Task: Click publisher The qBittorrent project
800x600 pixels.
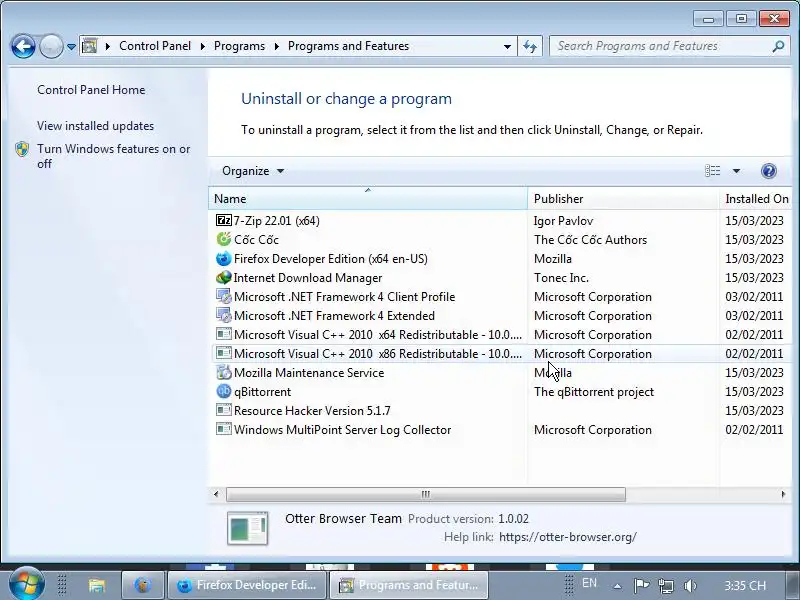Action: [594, 391]
